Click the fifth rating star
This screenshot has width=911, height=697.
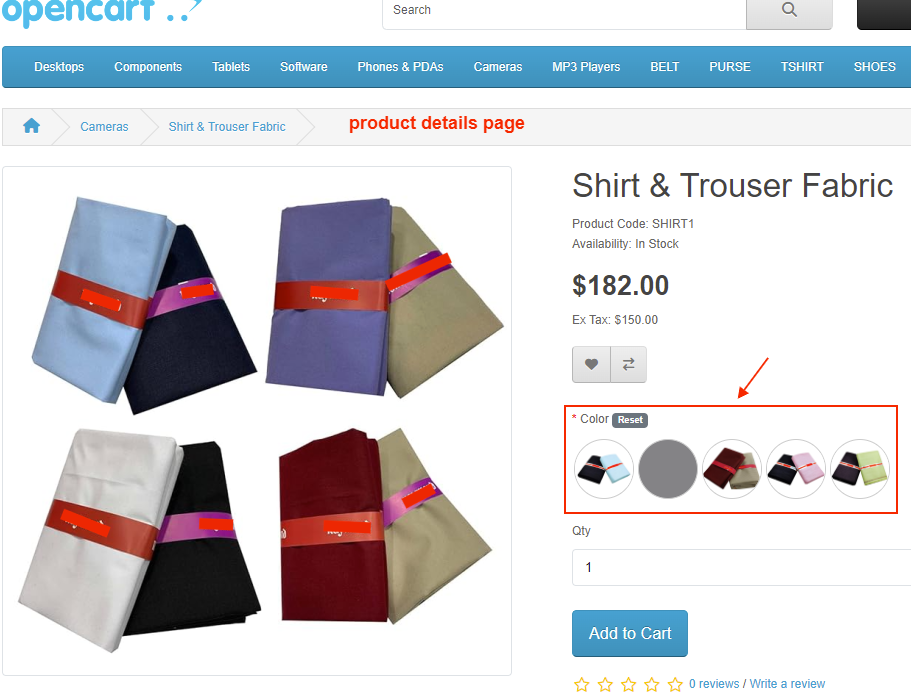675,685
